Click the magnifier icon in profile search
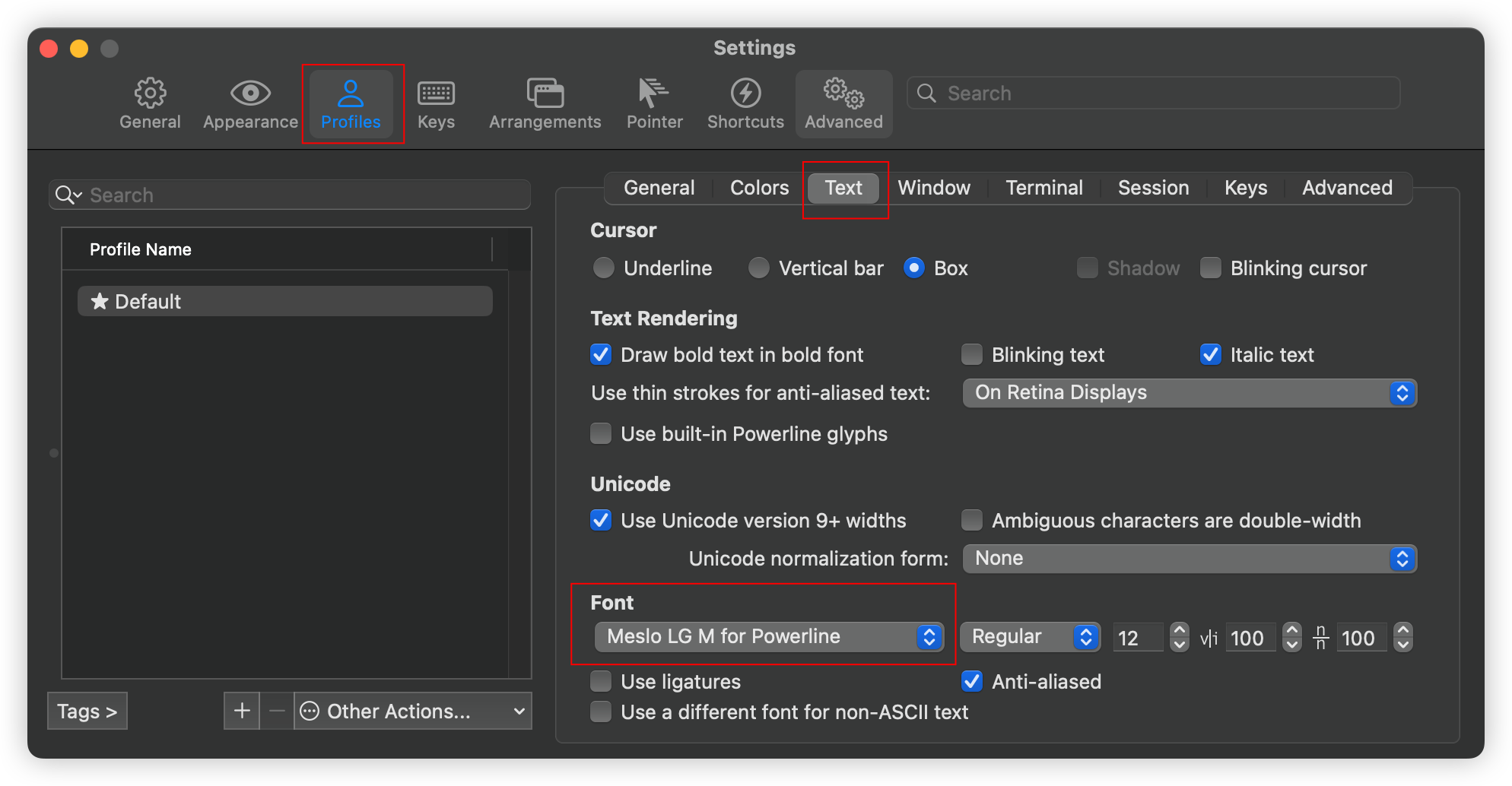The image size is (1512, 786). [68, 195]
